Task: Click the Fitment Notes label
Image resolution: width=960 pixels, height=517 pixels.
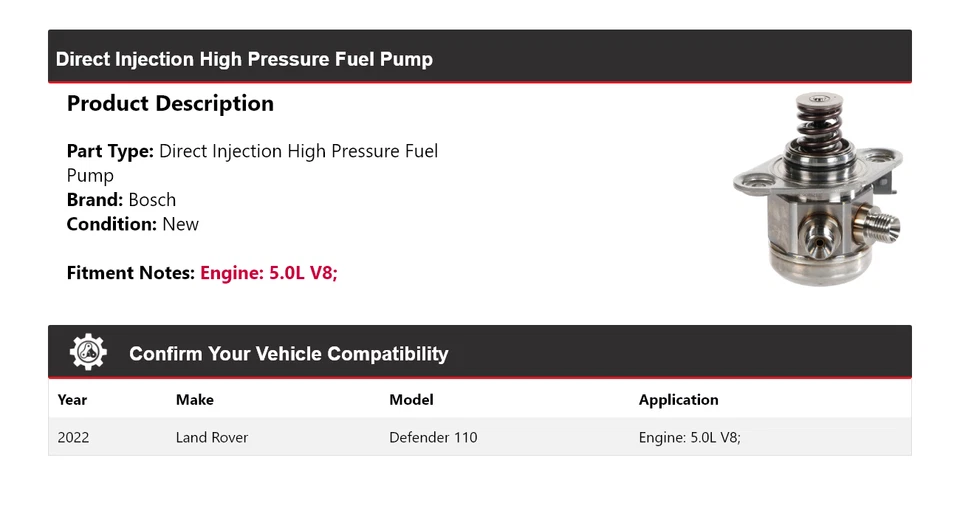Action: click(x=130, y=273)
